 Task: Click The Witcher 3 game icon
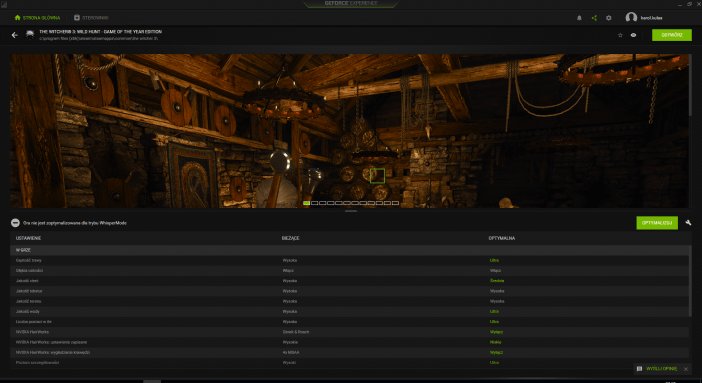click(30, 34)
